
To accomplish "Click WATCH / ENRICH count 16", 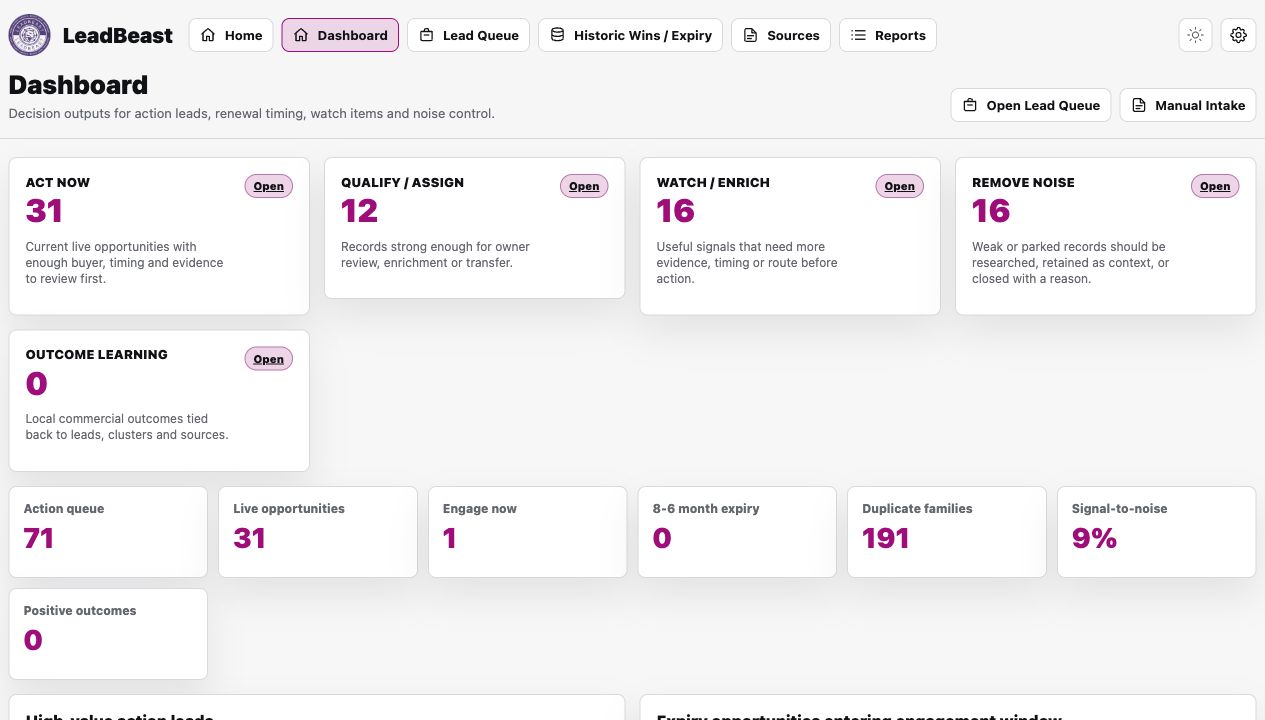I will [x=675, y=211].
